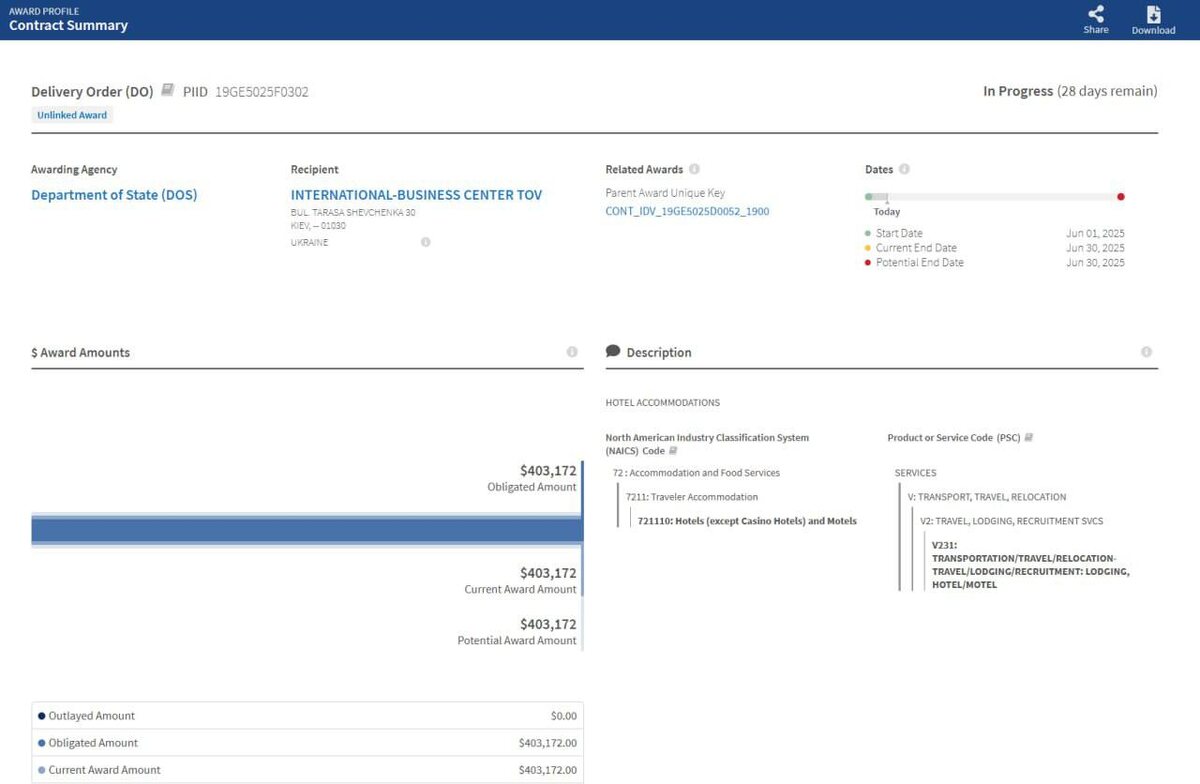Select SERVICES in the PSC hierarchy
Screen dimensions: 1200x784
pyautogui.click(x=915, y=473)
